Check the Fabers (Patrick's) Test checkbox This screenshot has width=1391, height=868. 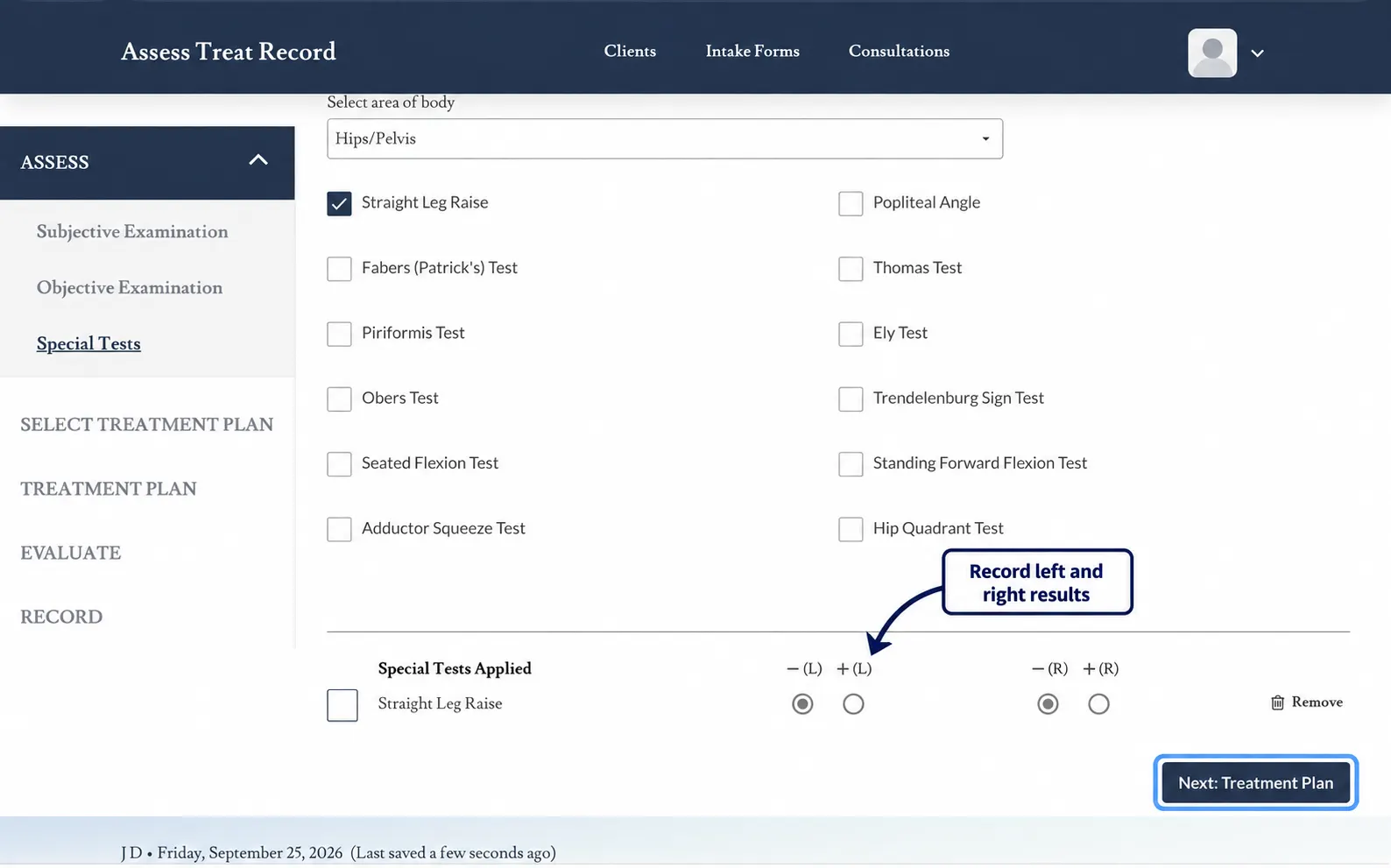coord(339,268)
